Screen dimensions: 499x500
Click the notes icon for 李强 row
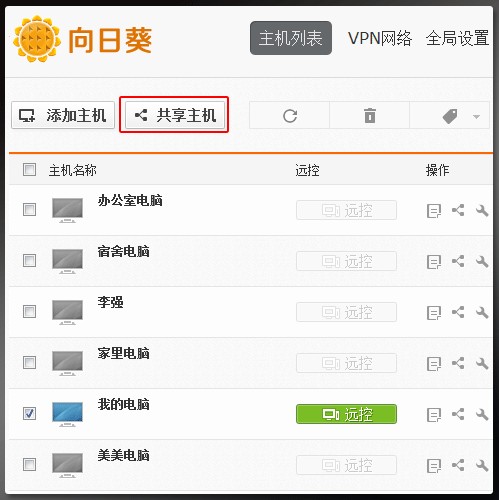coord(434,313)
